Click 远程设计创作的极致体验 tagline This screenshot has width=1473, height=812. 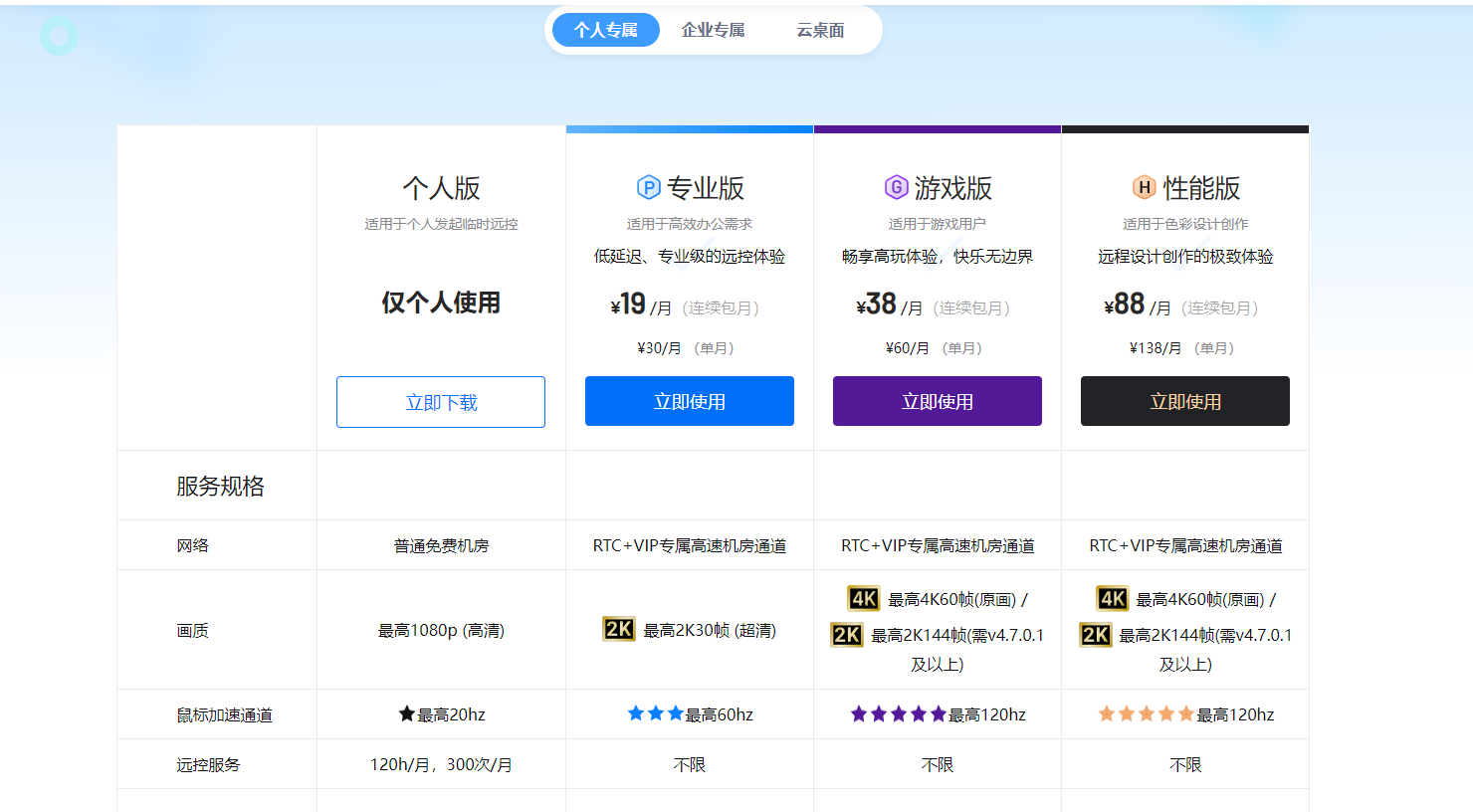click(x=1185, y=256)
